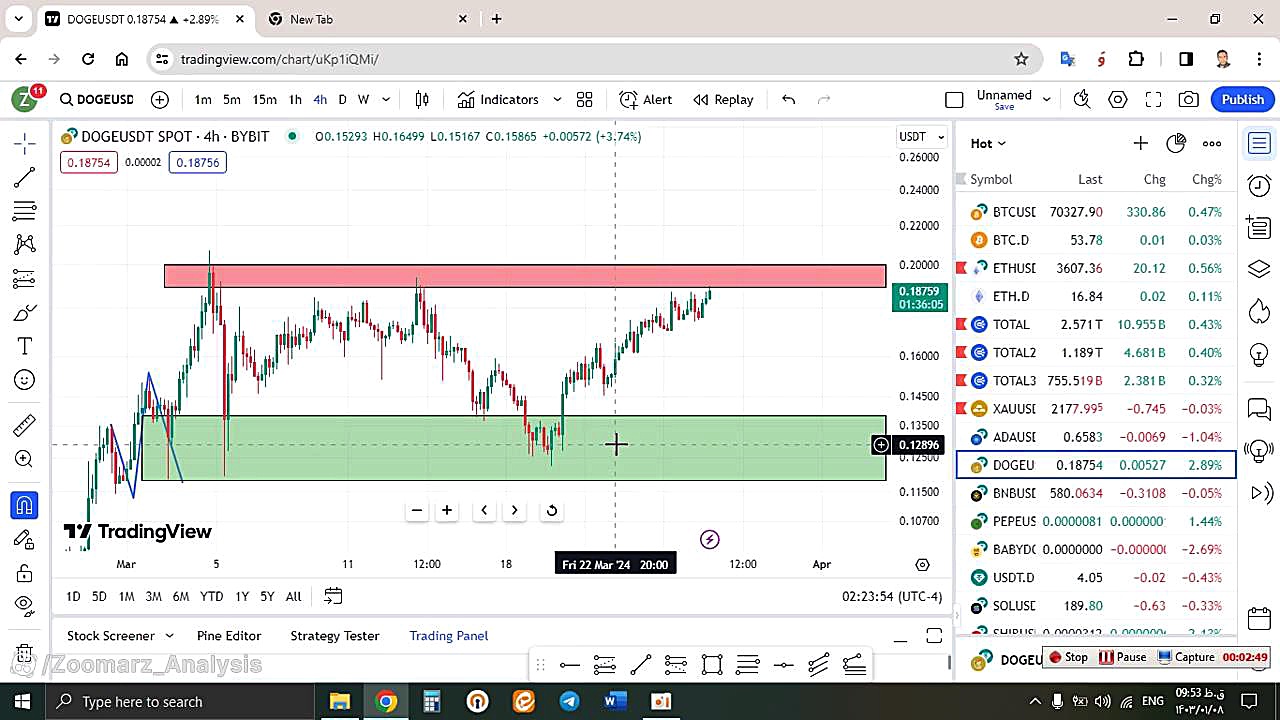Click the compare or add symbol plus
This screenshot has height=720, width=1280.
pos(160,99)
